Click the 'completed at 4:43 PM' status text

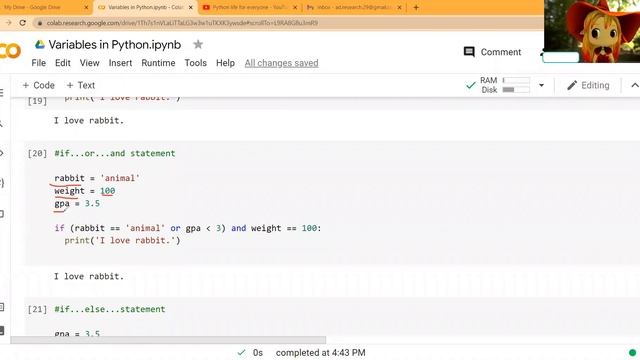point(320,353)
